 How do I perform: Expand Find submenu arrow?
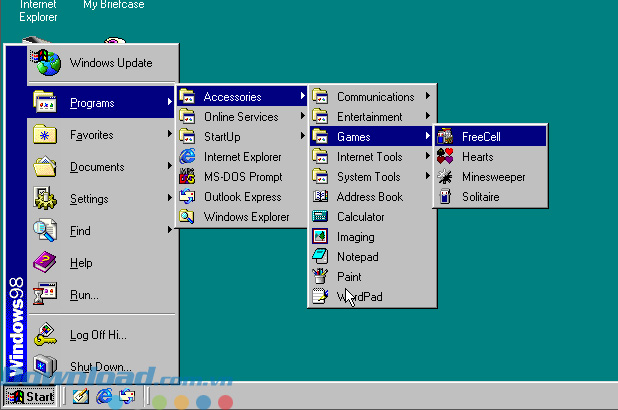169,229
